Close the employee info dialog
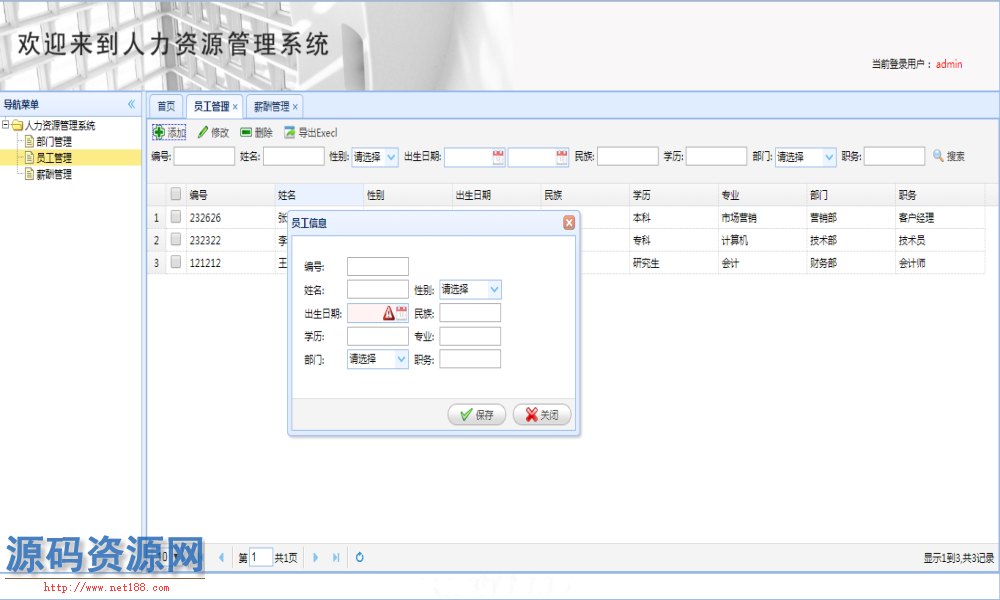The image size is (1000, 600). point(569,223)
